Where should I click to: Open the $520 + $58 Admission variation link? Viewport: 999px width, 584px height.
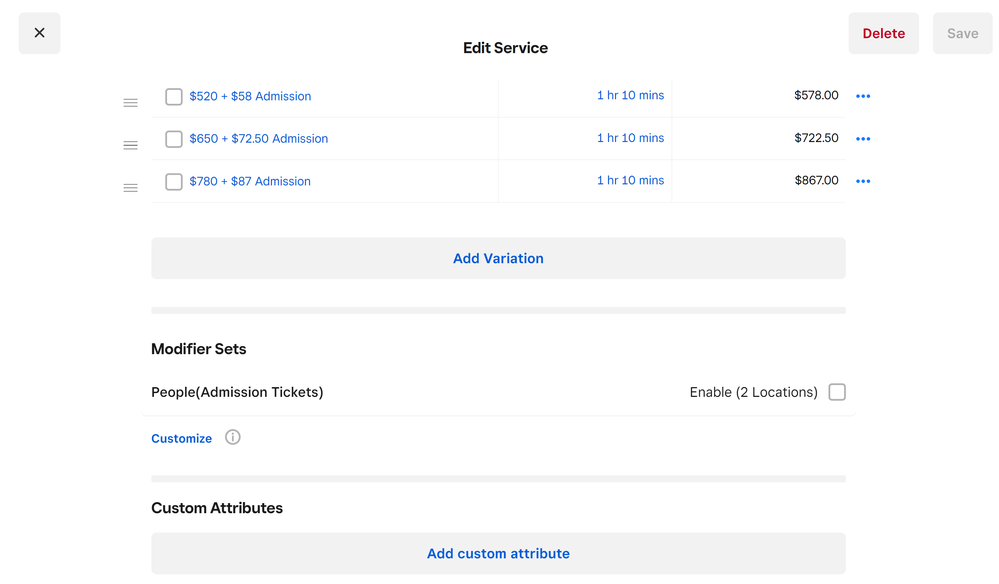[250, 97]
